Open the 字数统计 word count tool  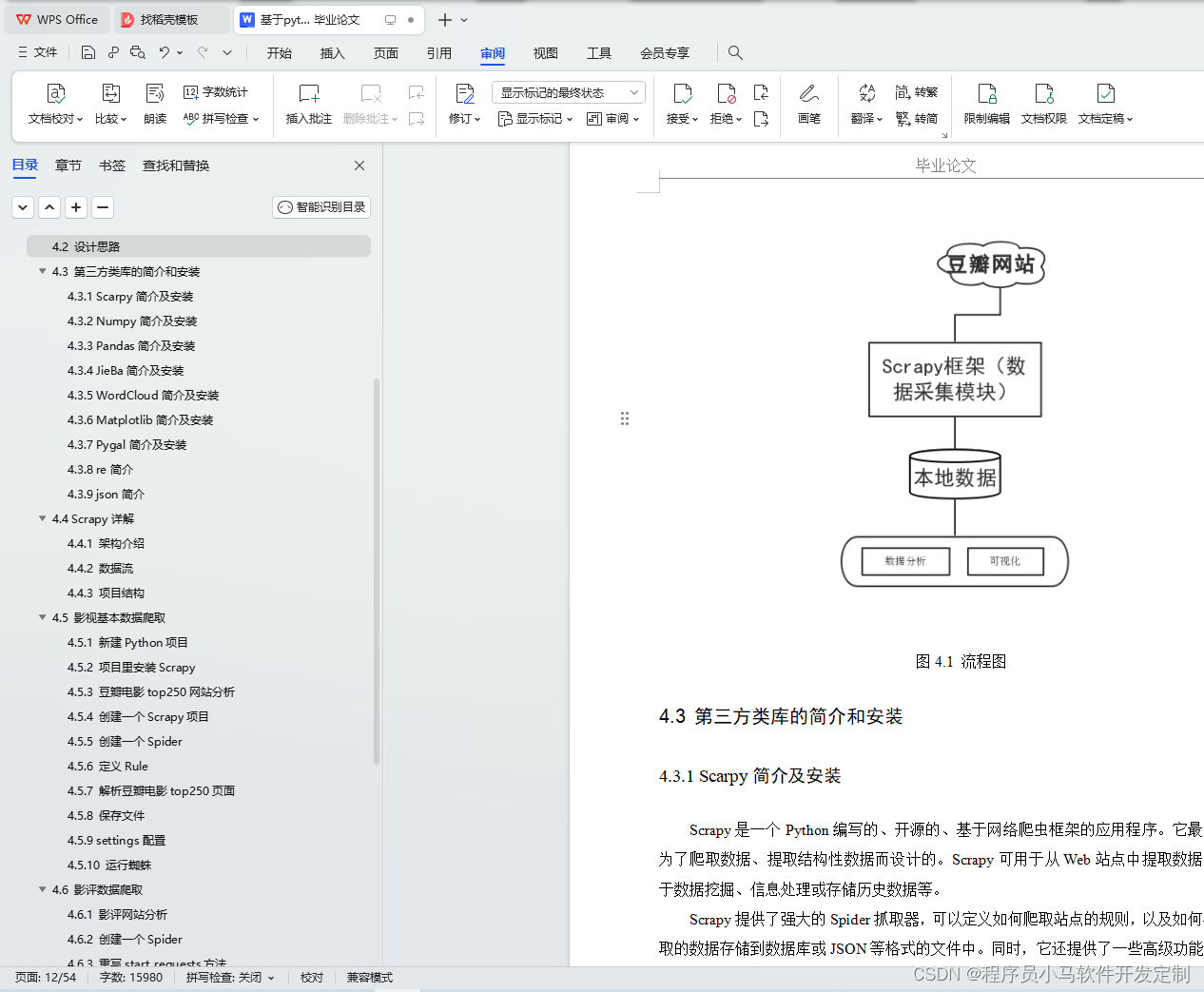pos(217,91)
